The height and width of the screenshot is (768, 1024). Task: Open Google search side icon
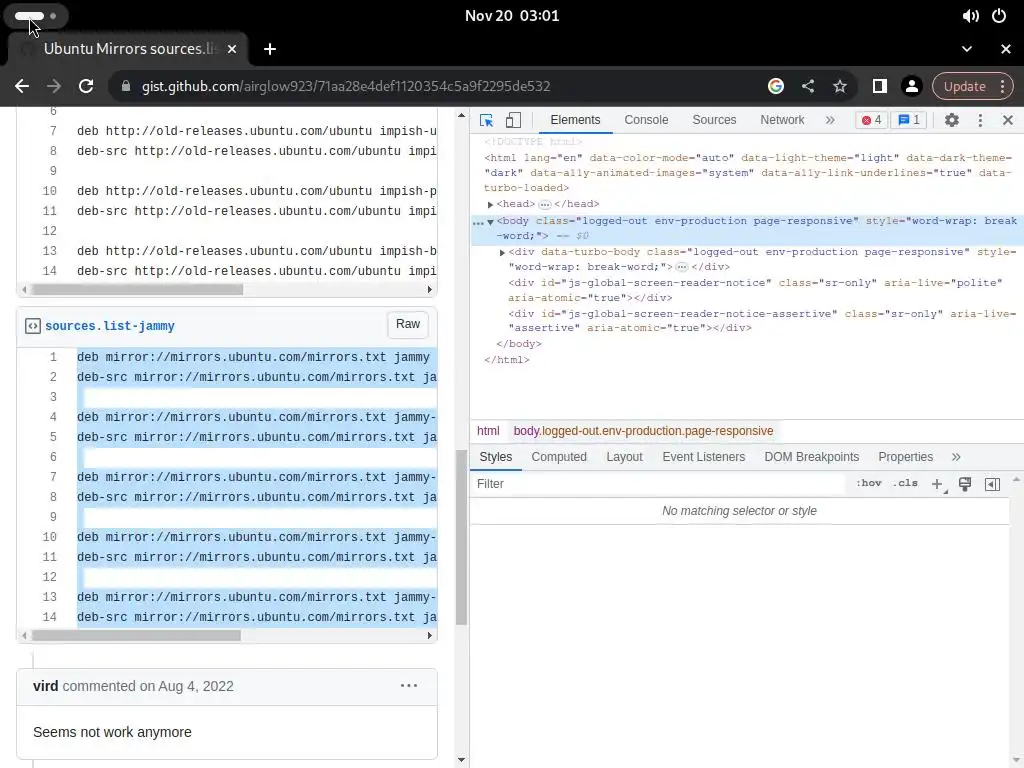tap(776, 86)
